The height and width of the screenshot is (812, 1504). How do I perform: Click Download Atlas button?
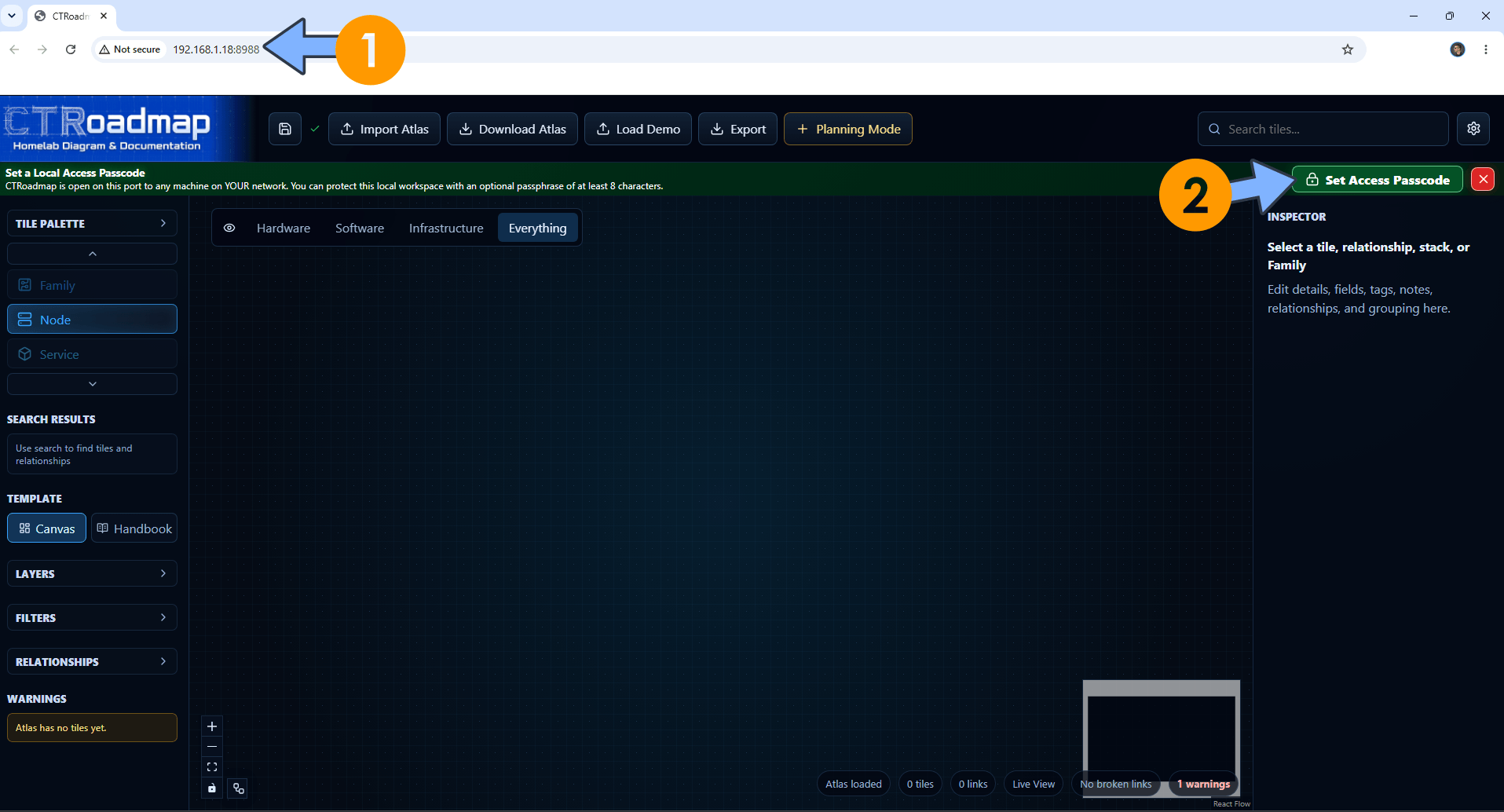pyautogui.click(x=512, y=129)
